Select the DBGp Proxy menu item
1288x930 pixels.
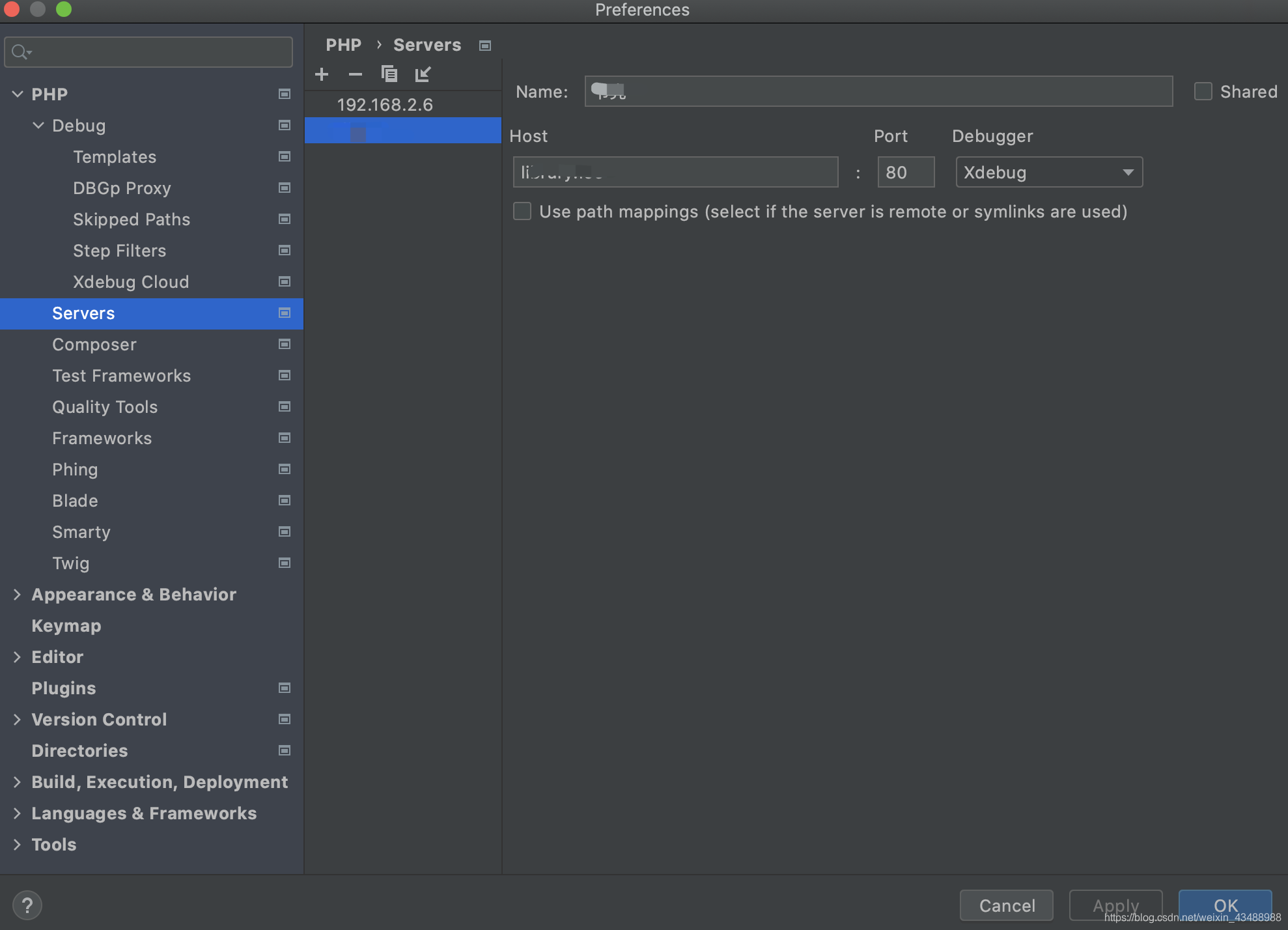click(x=121, y=187)
